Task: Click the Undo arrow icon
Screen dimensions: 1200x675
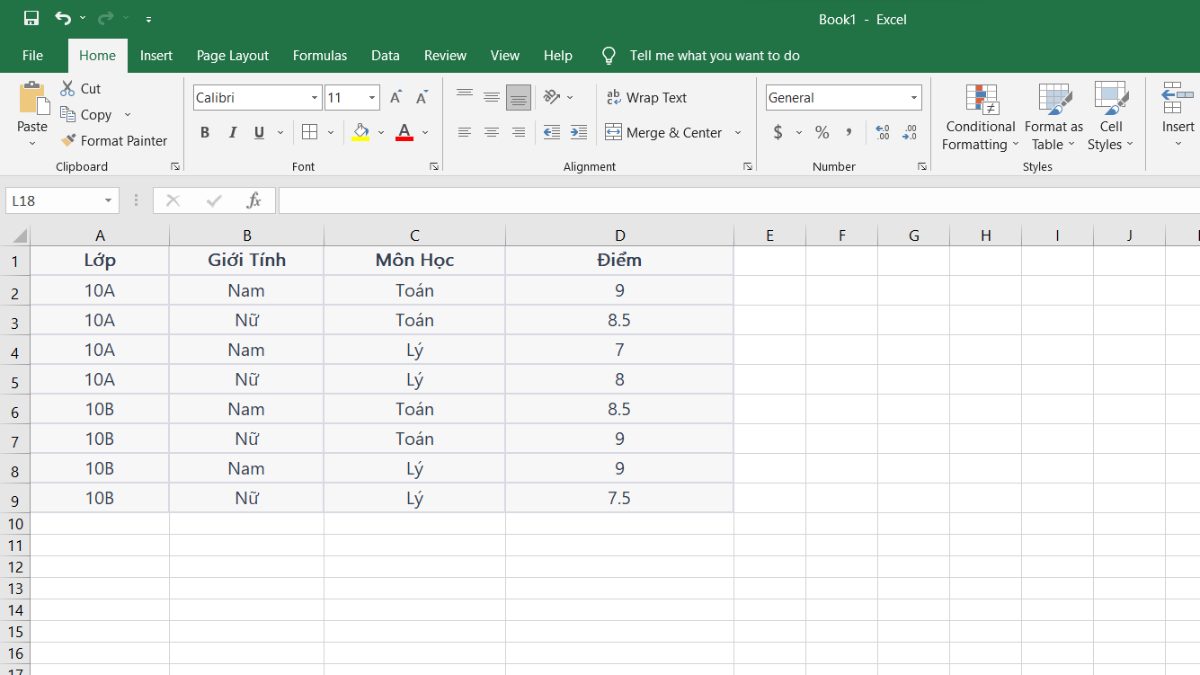Action: 63,19
